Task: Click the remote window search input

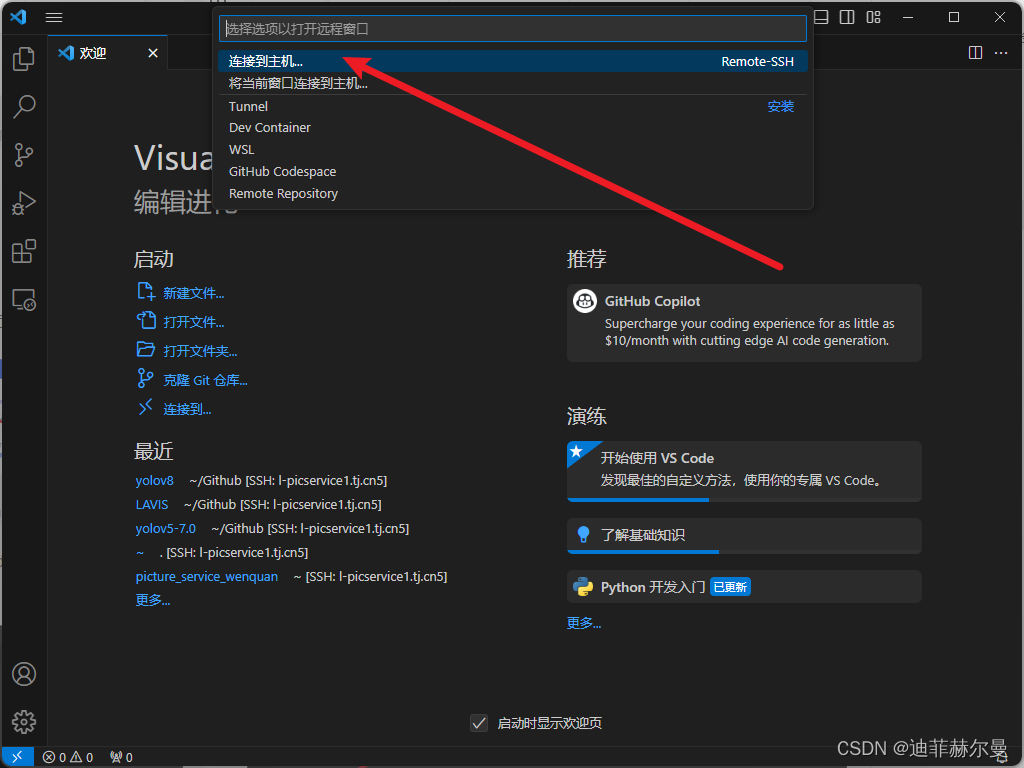Action: (513, 29)
